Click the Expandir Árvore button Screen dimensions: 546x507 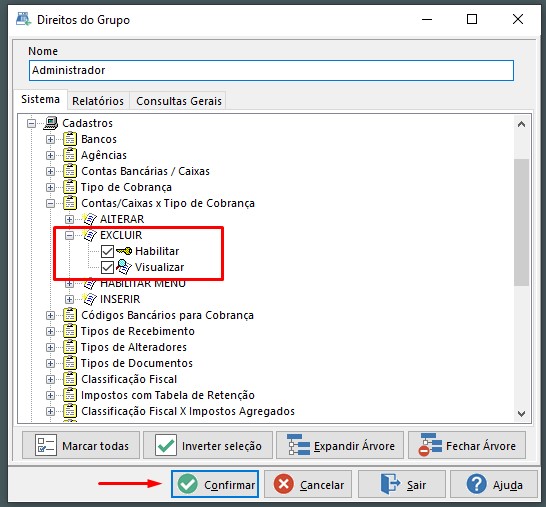coord(340,445)
